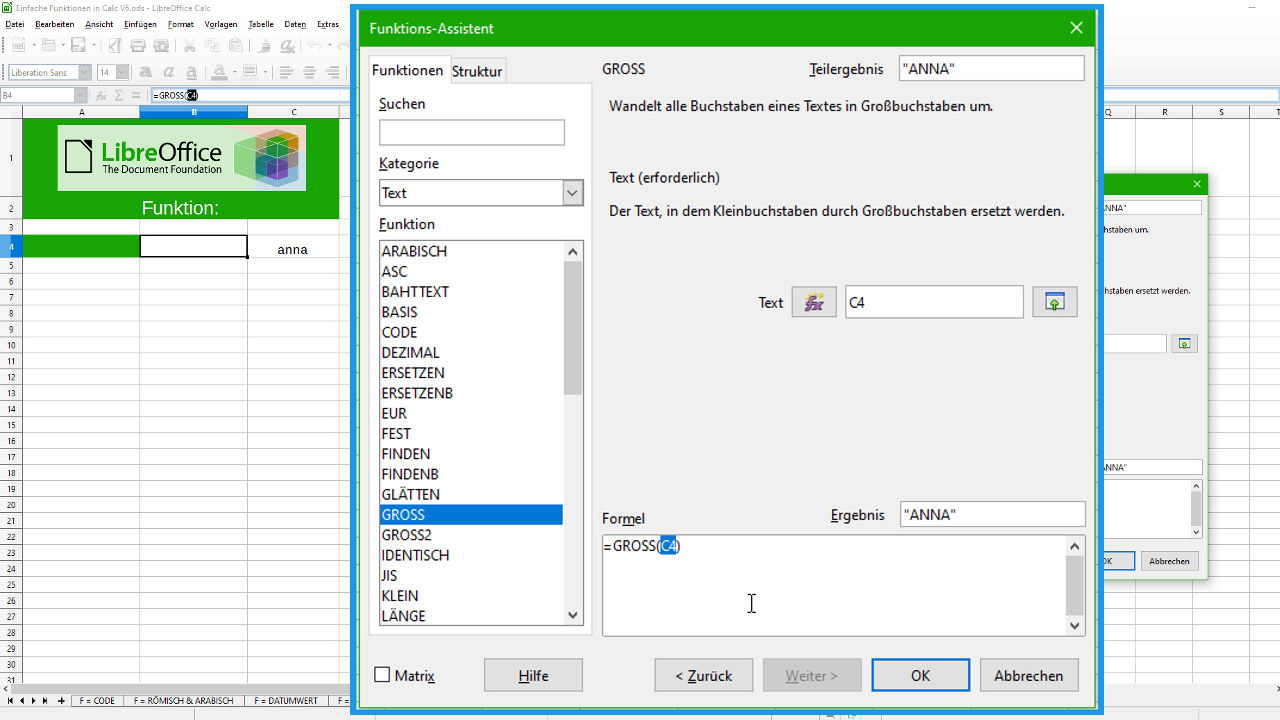Open the font name dropdown Liberation Sans
The width and height of the screenshot is (1280, 720).
click(x=84, y=70)
